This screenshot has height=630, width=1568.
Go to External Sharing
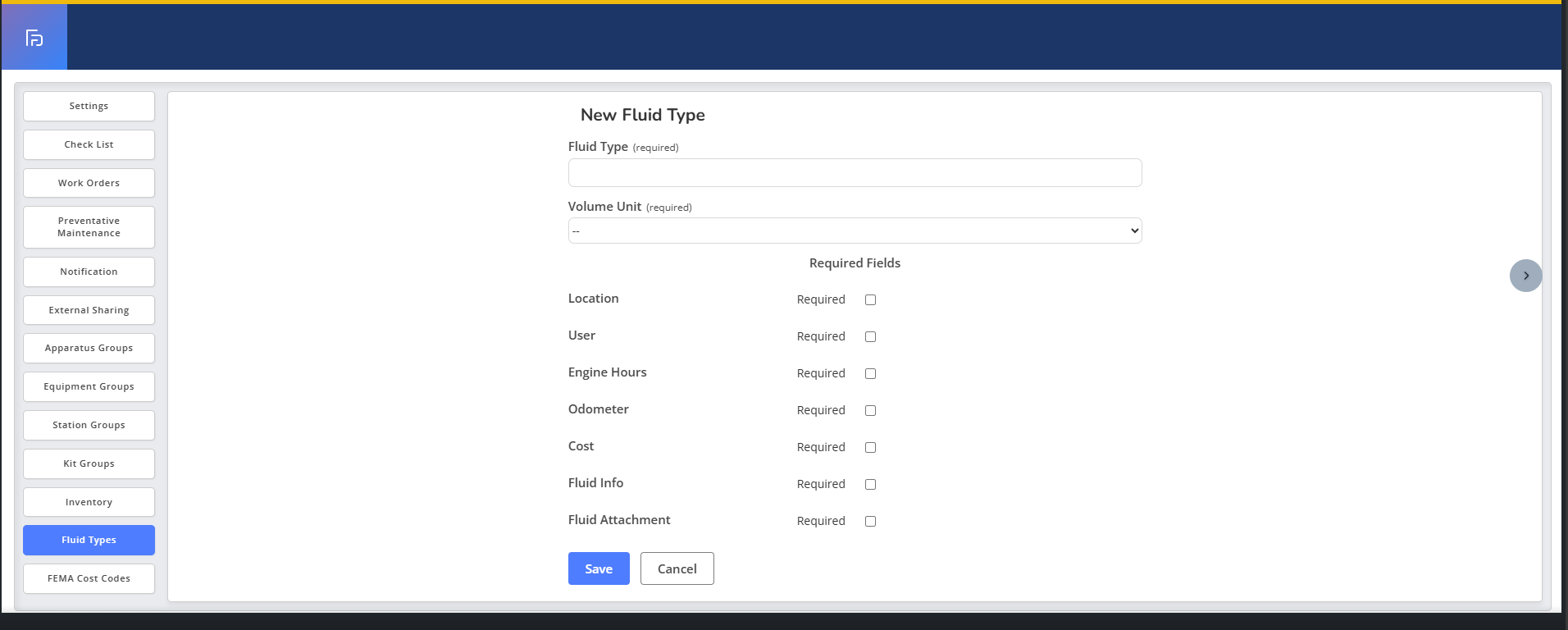click(89, 310)
